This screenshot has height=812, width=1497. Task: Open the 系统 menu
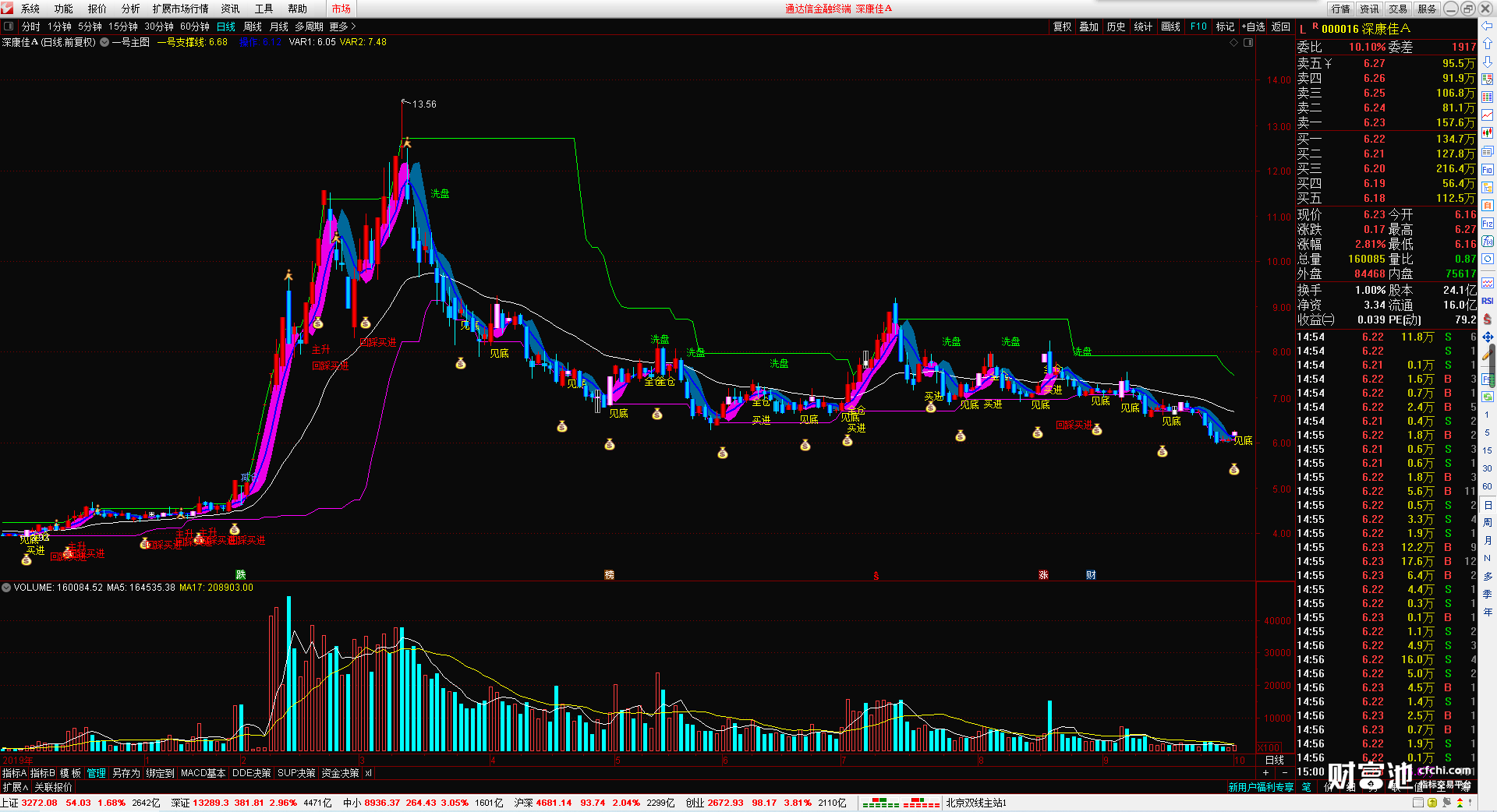[x=30, y=9]
